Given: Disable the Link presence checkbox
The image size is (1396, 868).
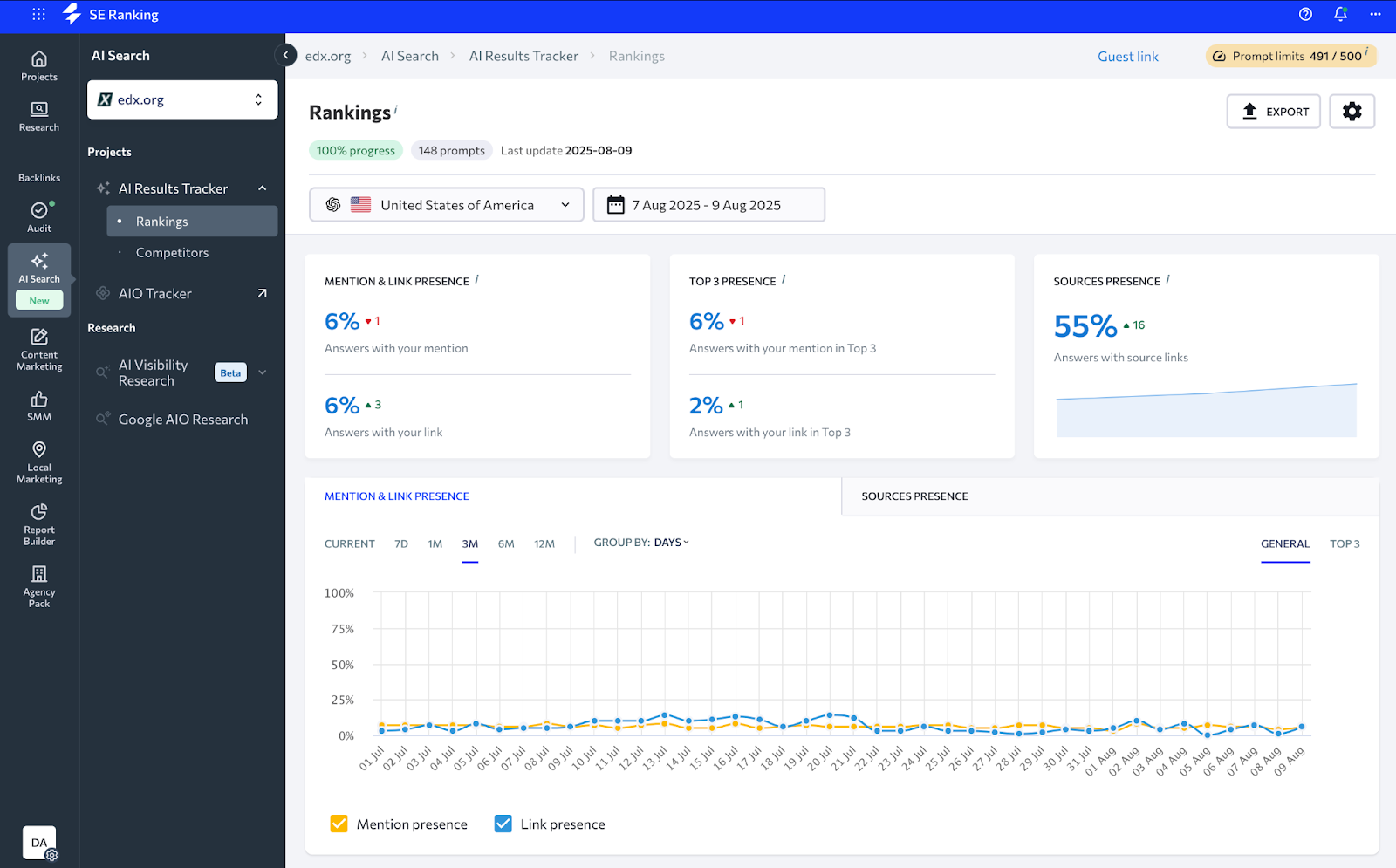Looking at the screenshot, I should coord(503,823).
